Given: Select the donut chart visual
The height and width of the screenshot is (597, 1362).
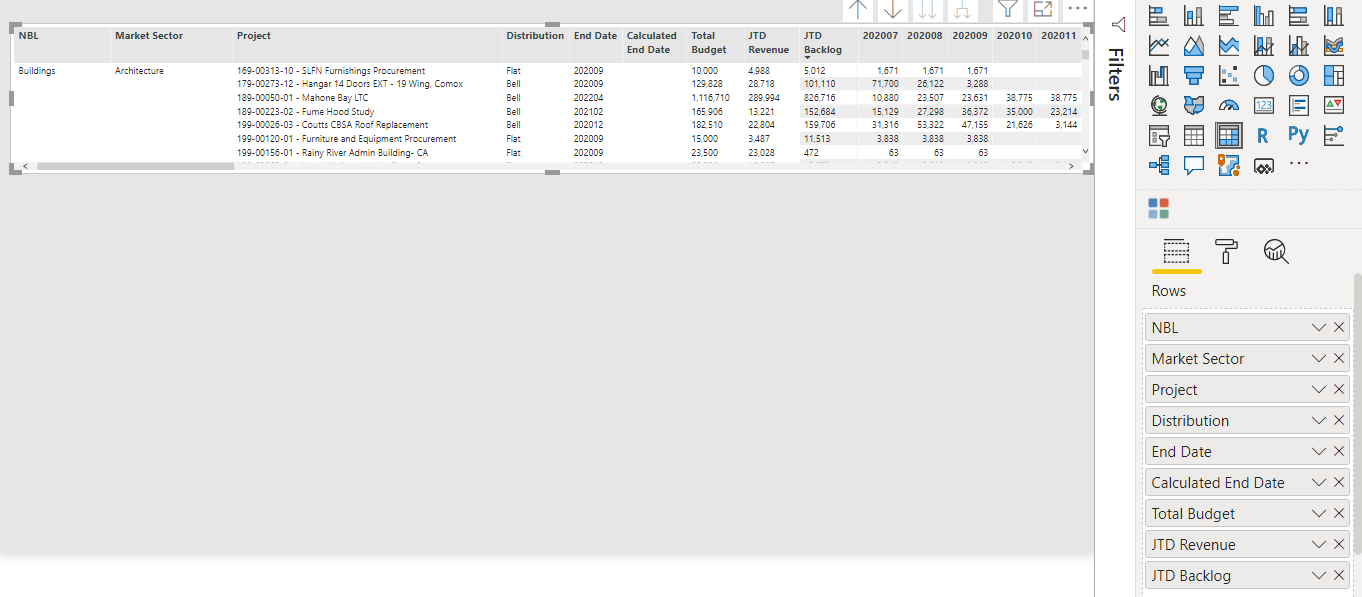Looking at the screenshot, I should point(1299,75).
